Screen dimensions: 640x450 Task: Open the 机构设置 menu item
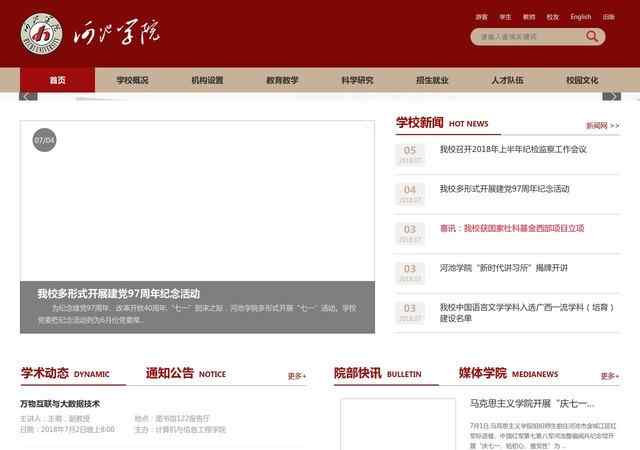click(207, 80)
